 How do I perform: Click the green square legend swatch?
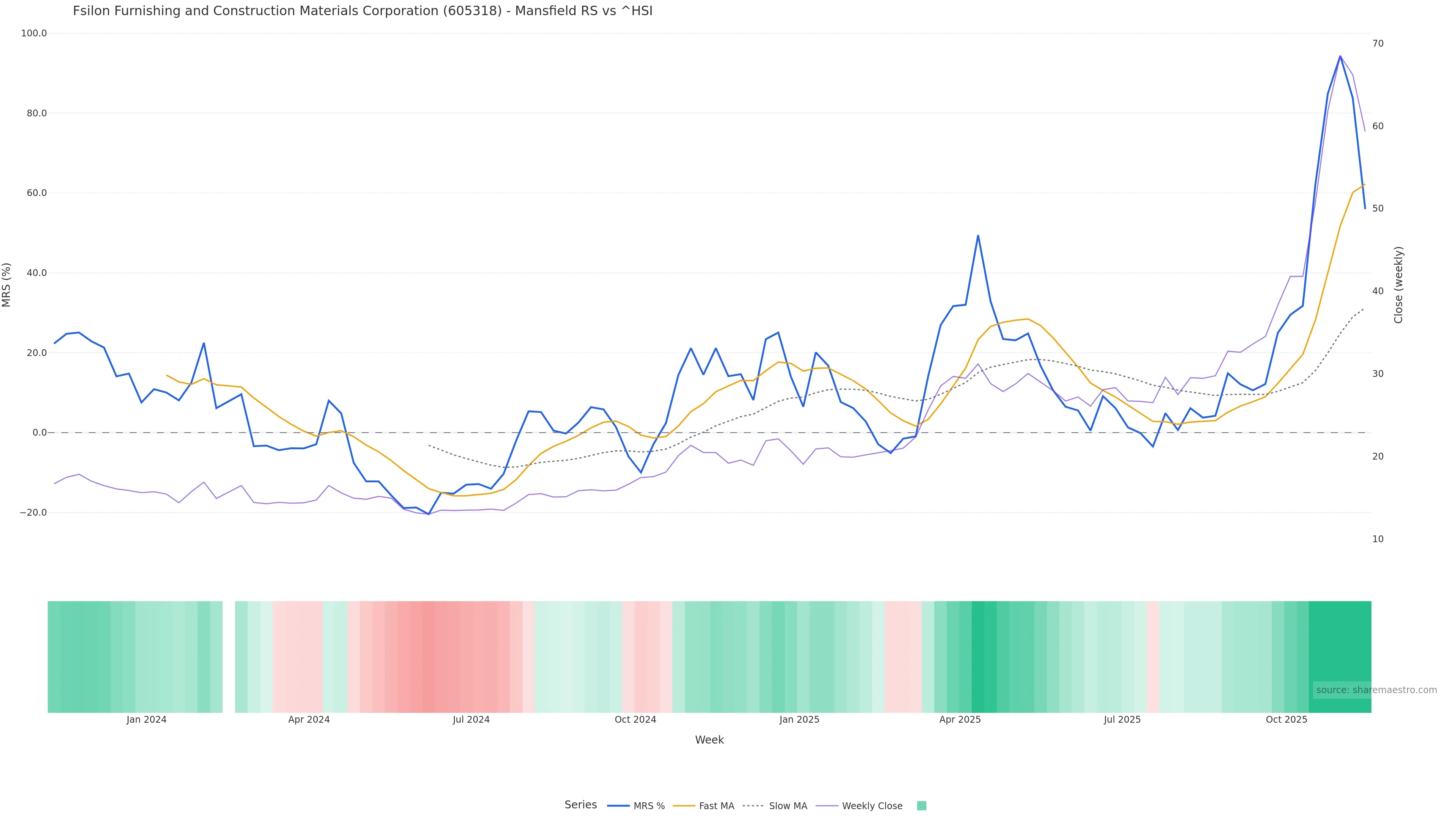[921, 806]
